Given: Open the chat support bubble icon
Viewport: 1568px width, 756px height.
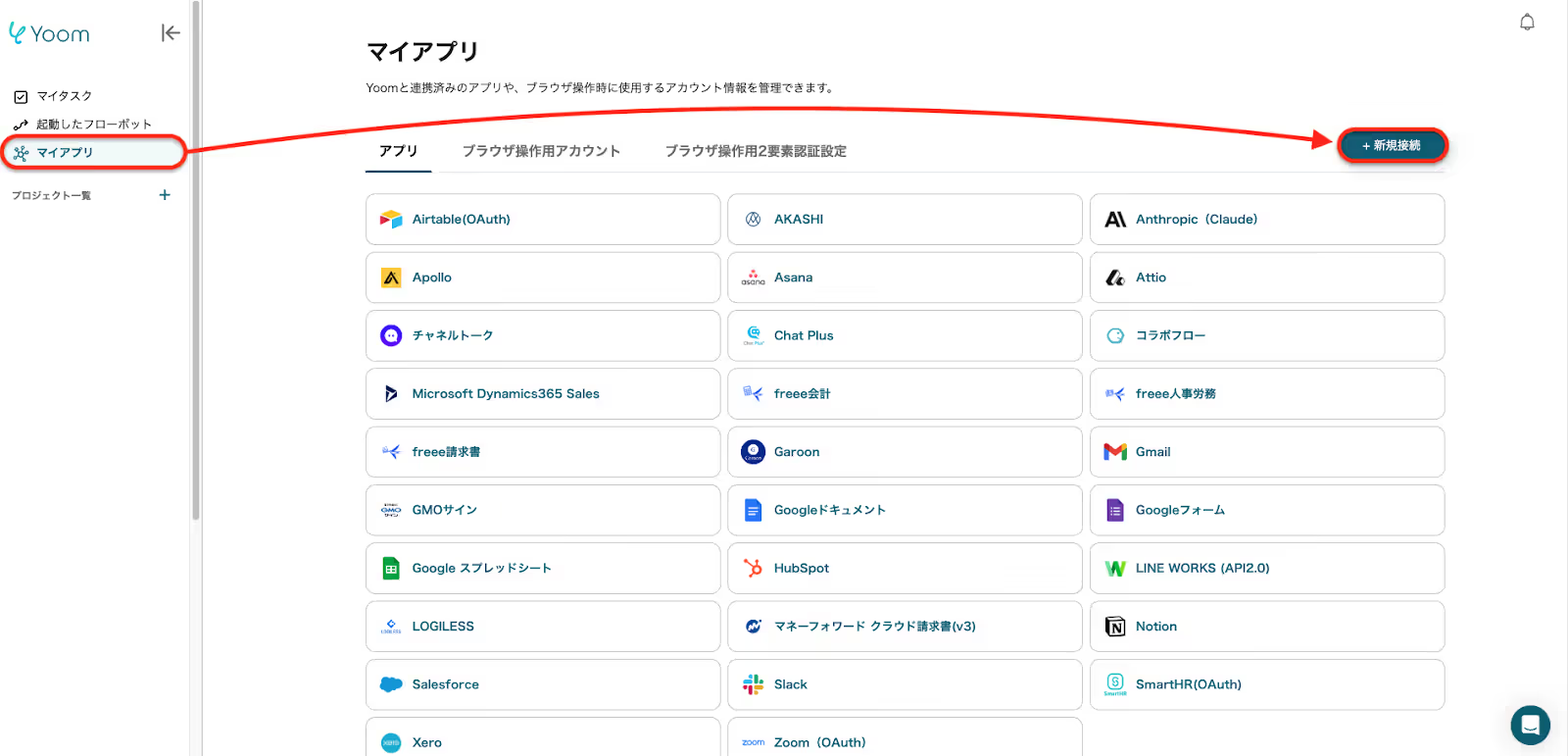Looking at the screenshot, I should tap(1530, 726).
